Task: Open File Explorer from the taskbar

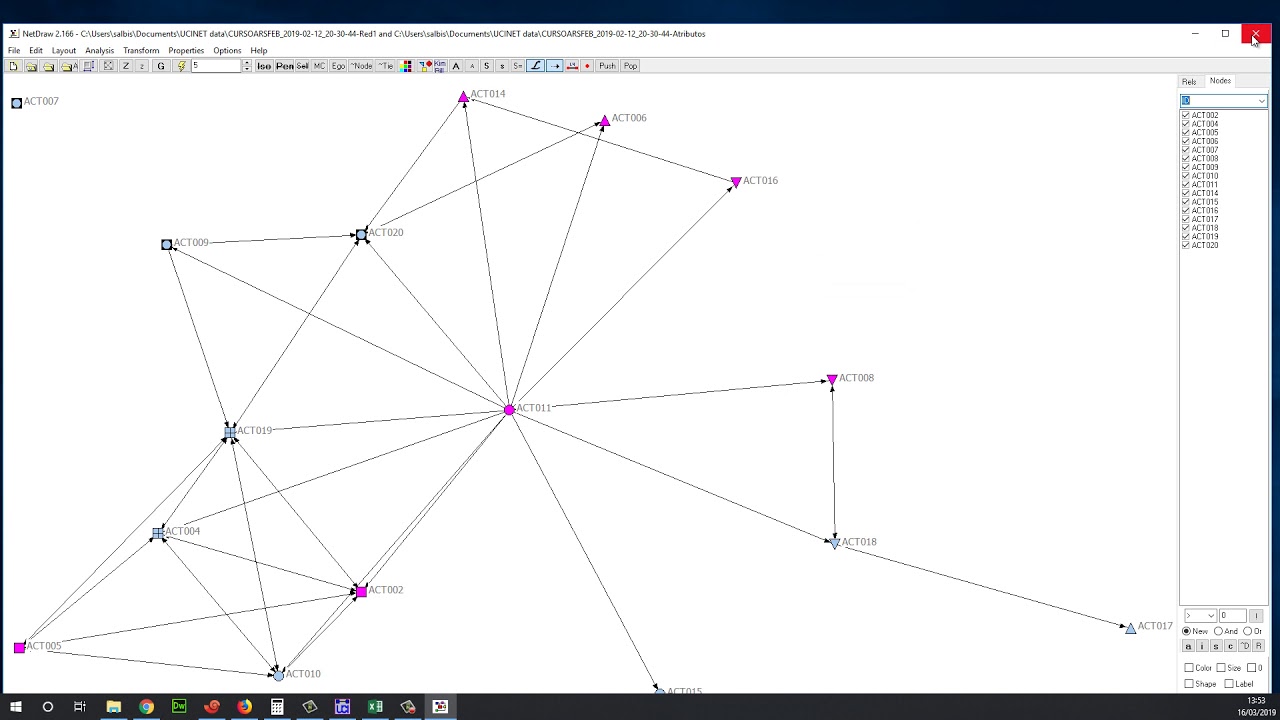Action: (114, 707)
